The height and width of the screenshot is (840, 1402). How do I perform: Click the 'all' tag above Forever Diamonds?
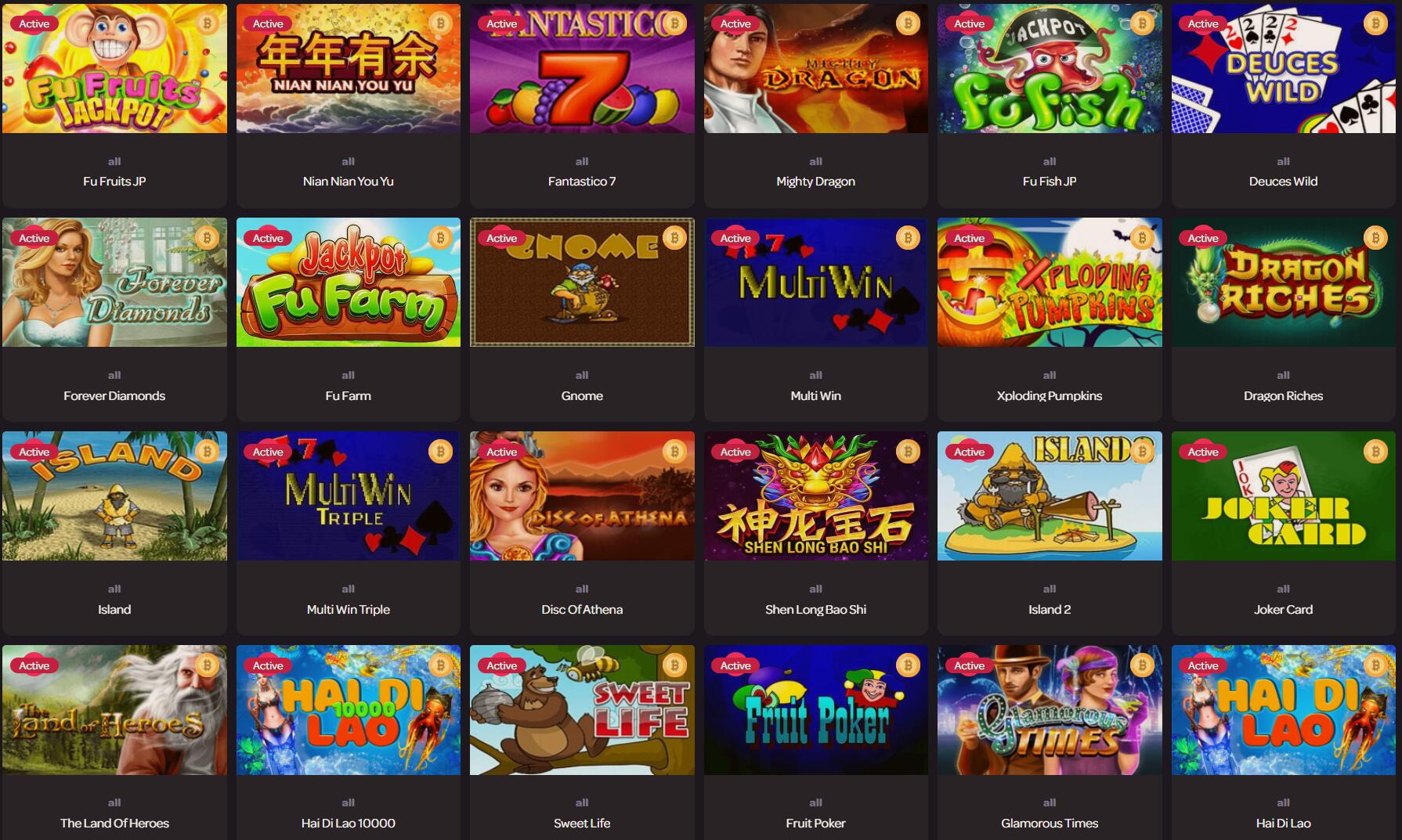pyautogui.click(x=114, y=375)
